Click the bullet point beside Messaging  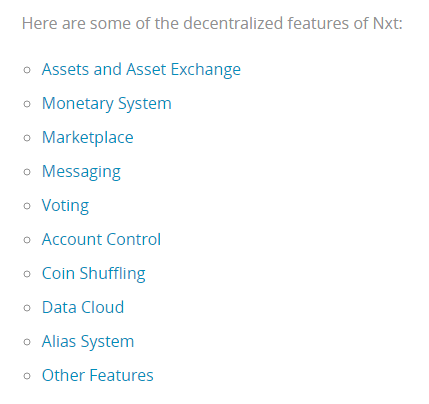27,172
